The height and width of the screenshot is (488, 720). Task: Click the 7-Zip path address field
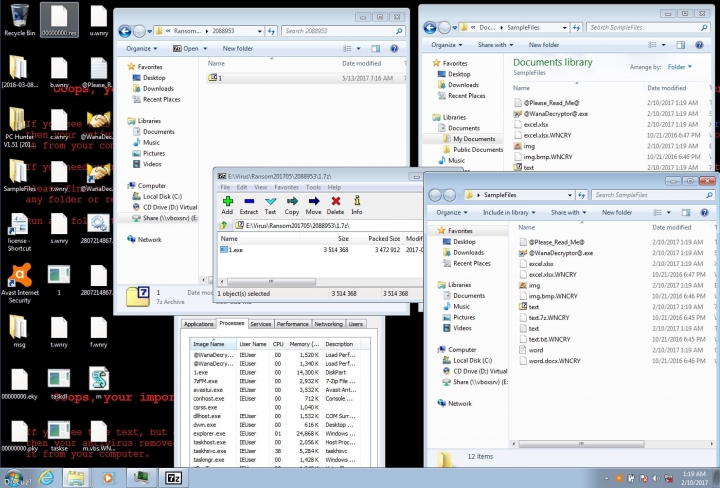(328, 225)
